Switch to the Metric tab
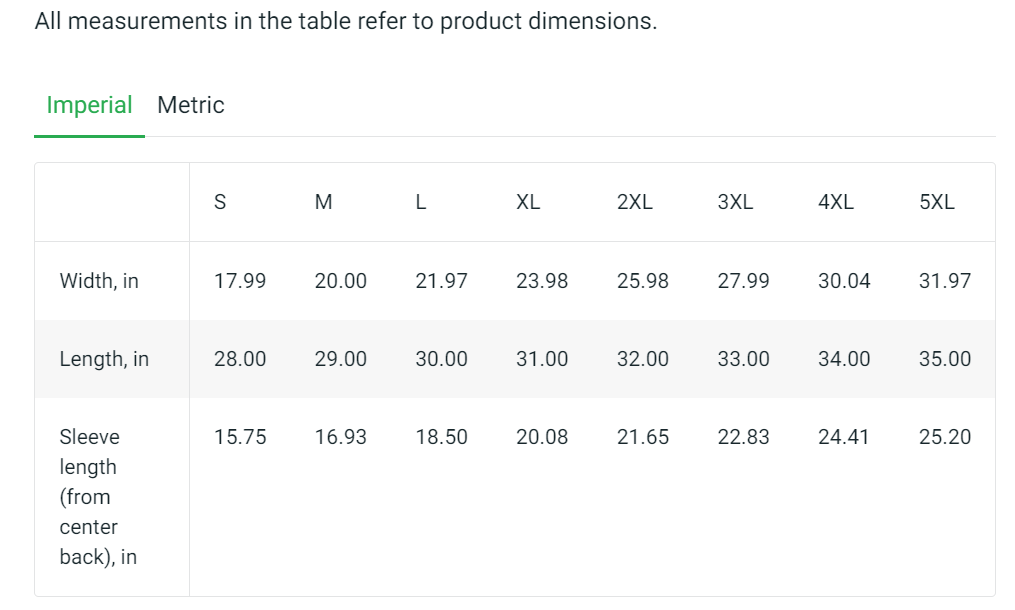The width and height of the screenshot is (1015, 610). 190,105
